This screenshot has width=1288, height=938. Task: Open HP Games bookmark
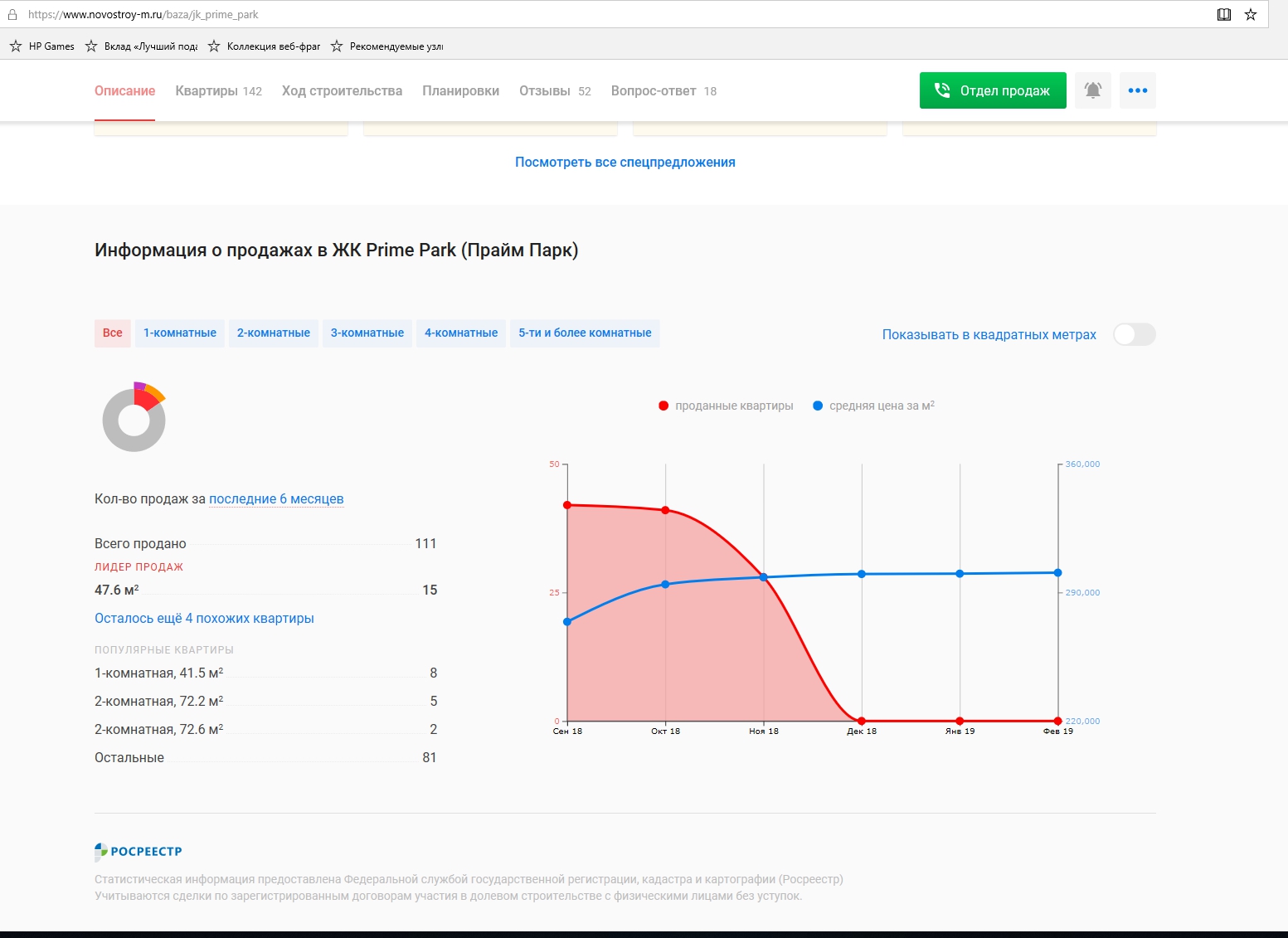coord(42,46)
